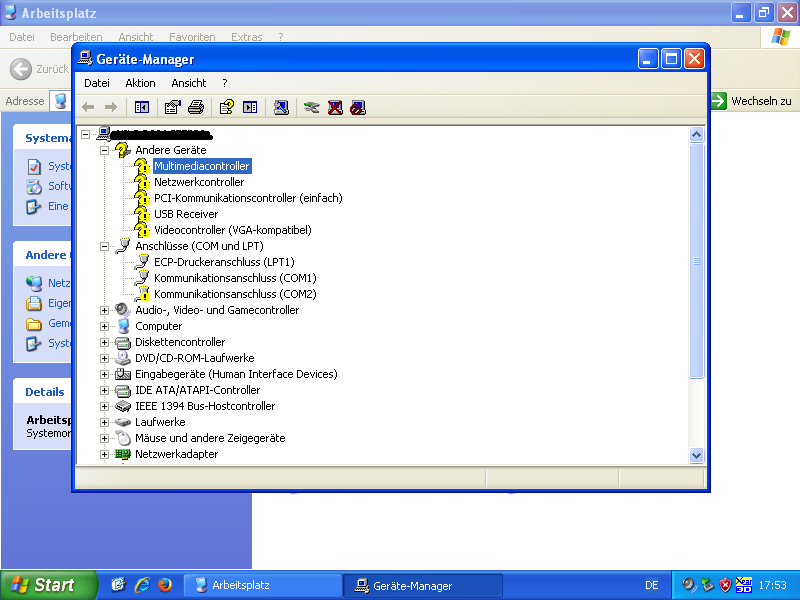Screen dimensions: 800x600
Task: Click the Forward arrow in Geräte-Manager toolbar
Action: (x=111, y=107)
